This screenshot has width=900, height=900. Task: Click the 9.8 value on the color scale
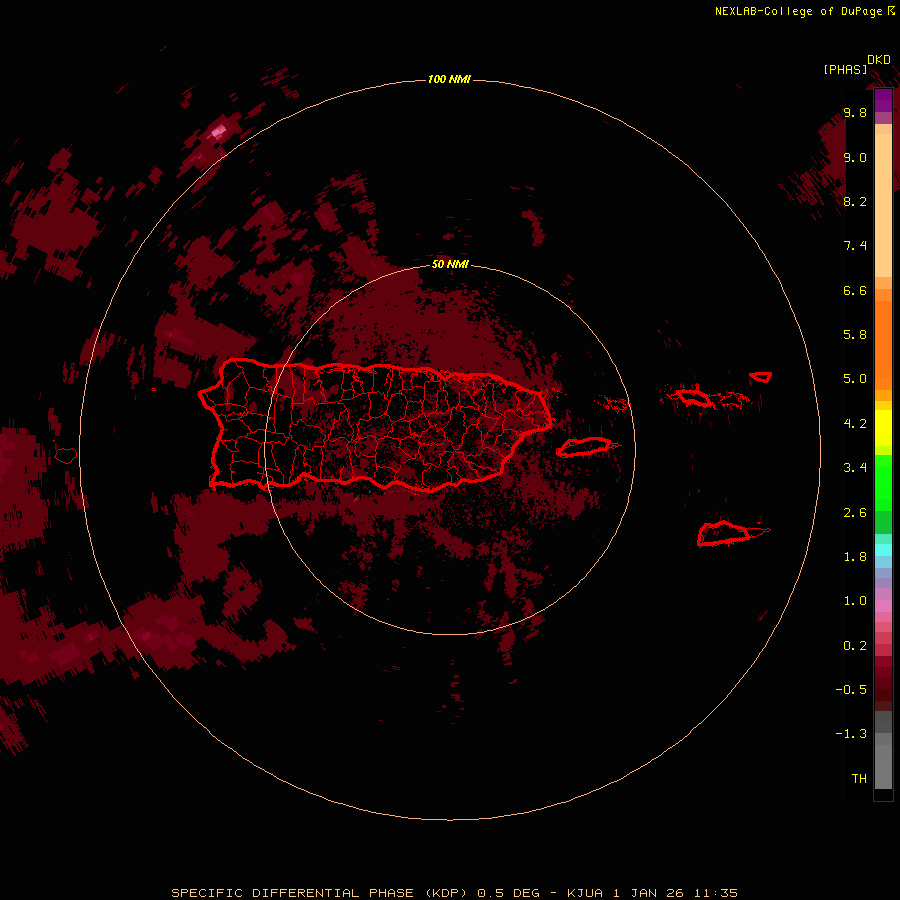(855, 112)
